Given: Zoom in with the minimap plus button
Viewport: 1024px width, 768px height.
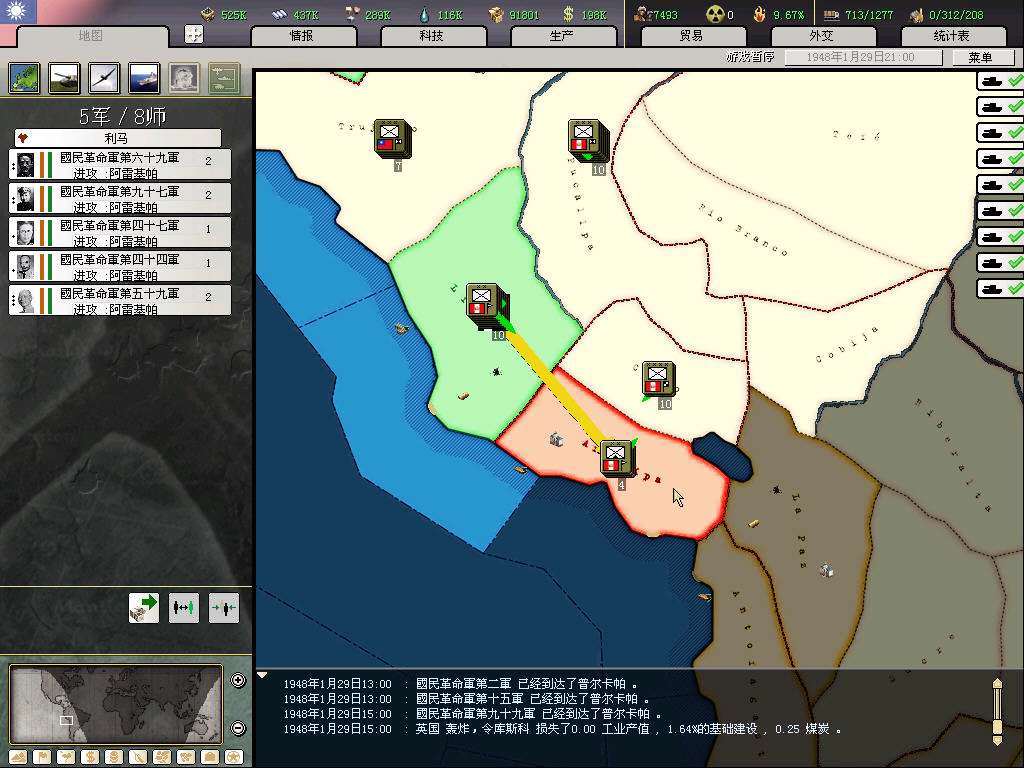Looking at the screenshot, I should [x=238, y=681].
